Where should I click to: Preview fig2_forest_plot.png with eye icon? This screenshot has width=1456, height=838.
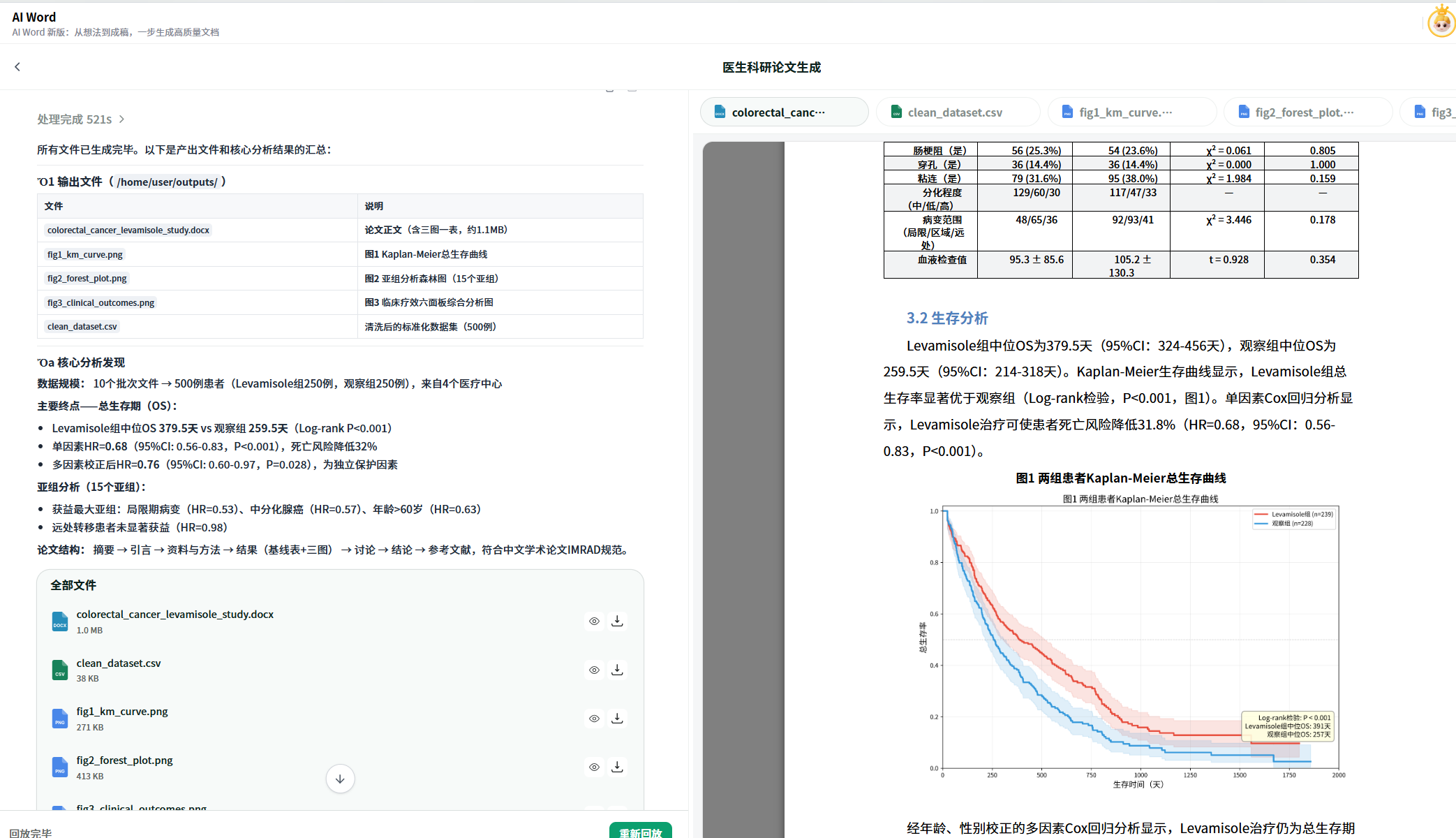pyautogui.click(x=594, y=767)
